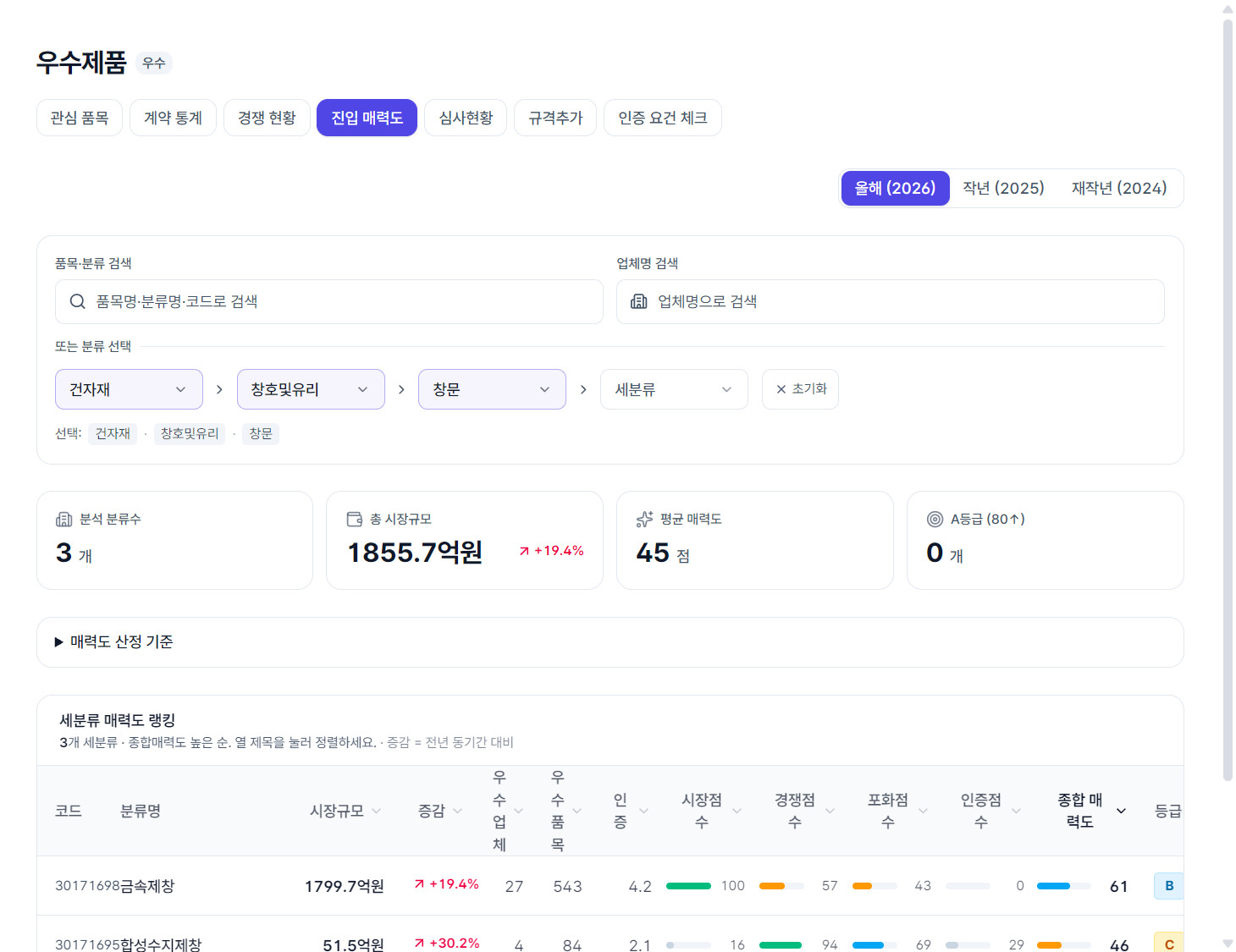Sort by 경쟁점수 column header
This screenshot has height=952, width=1236.
[805, 811]
